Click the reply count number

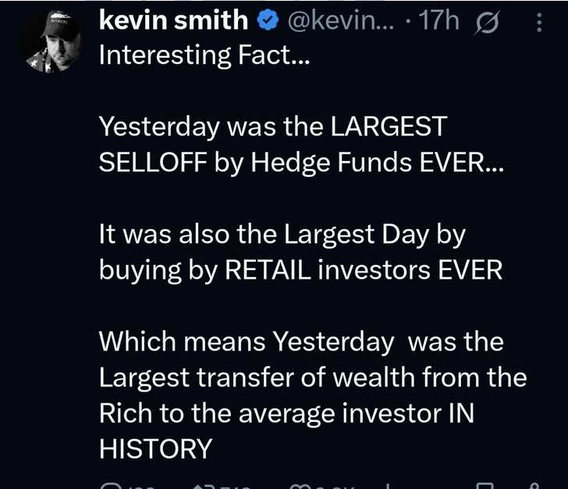click(x=142, y=486)
